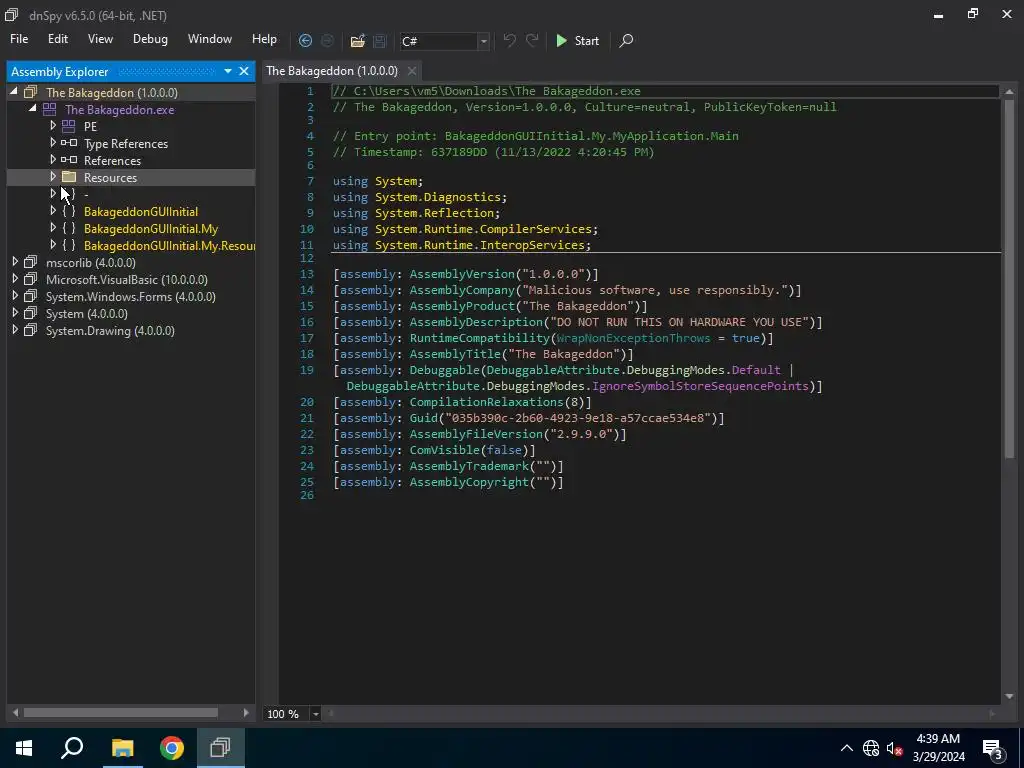
Task: Open the Edit menu
Action: tap(57, 39)
